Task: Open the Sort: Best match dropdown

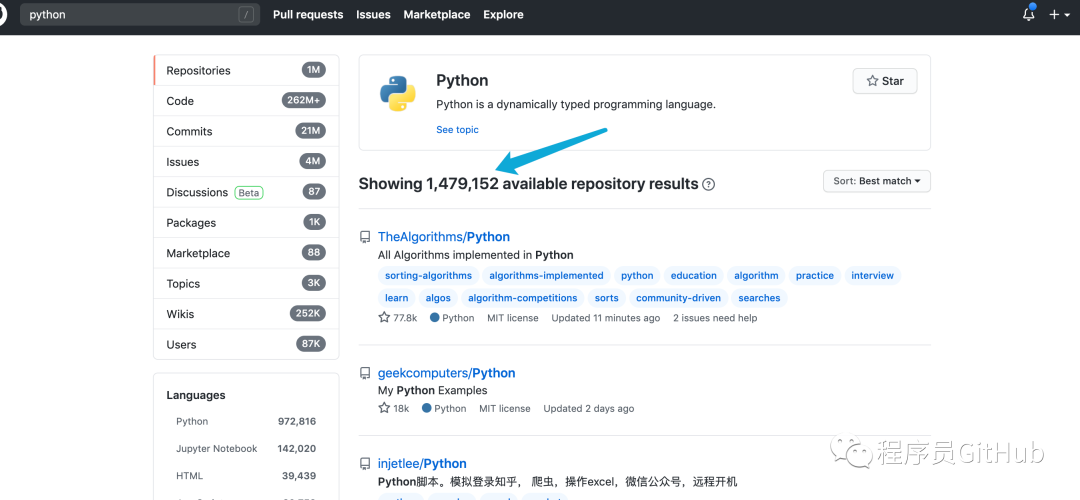Action: coord(876,181)
